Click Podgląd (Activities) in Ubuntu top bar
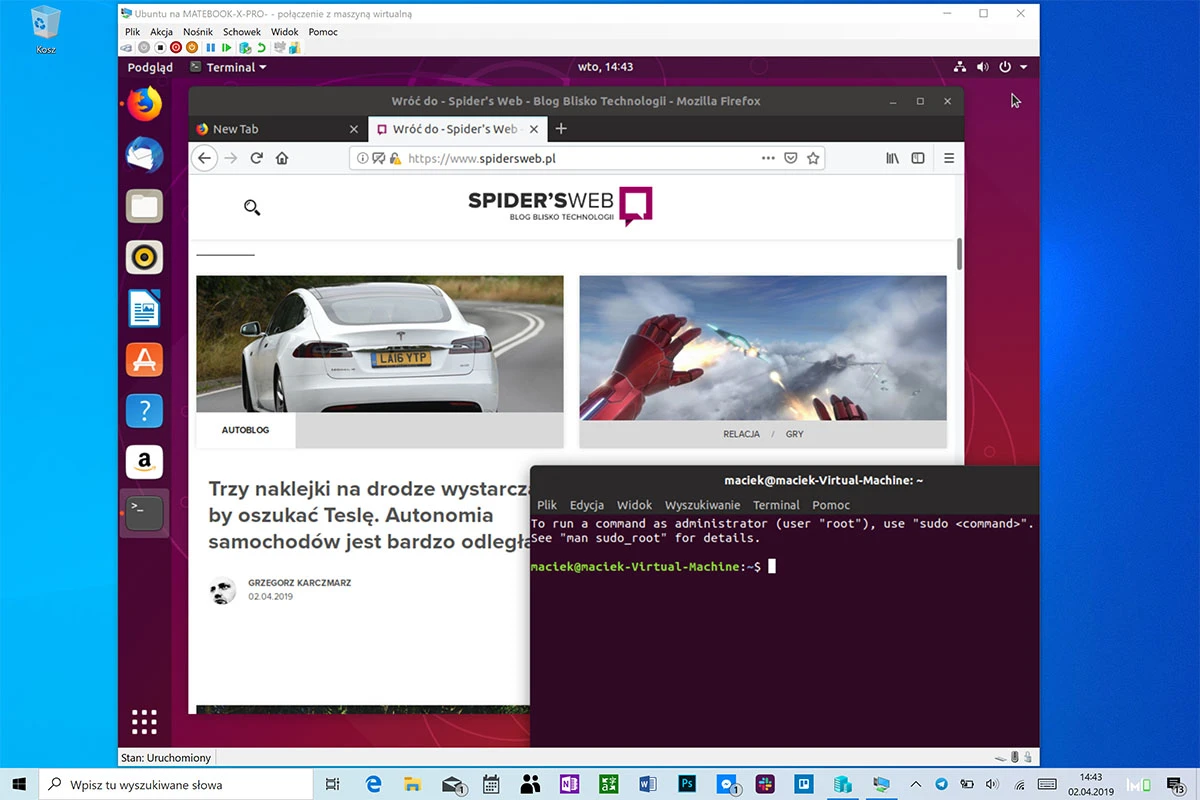This screenshot has width=1200, height=800. [150, 68]
